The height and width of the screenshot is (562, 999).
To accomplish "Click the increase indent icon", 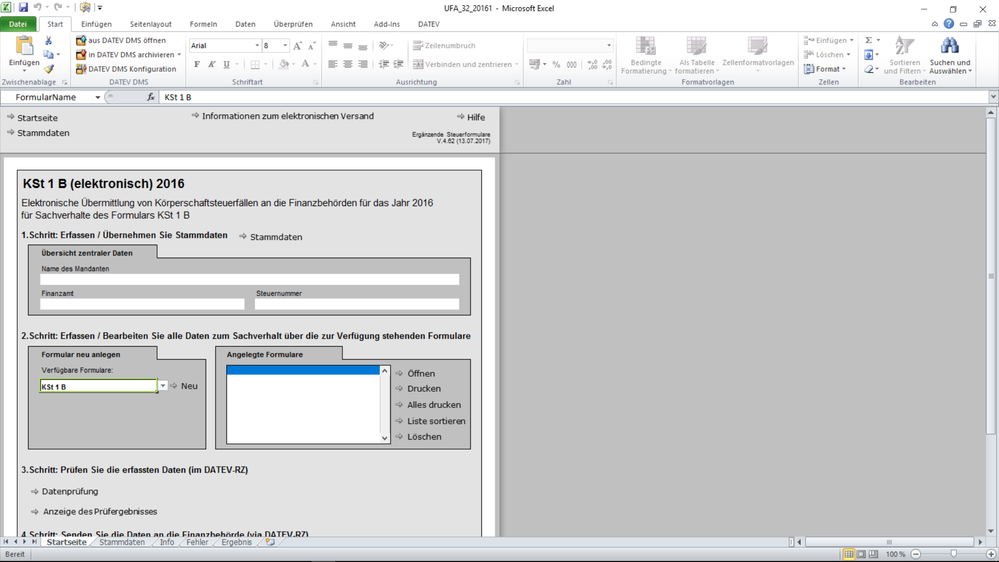I will [398, 64].
